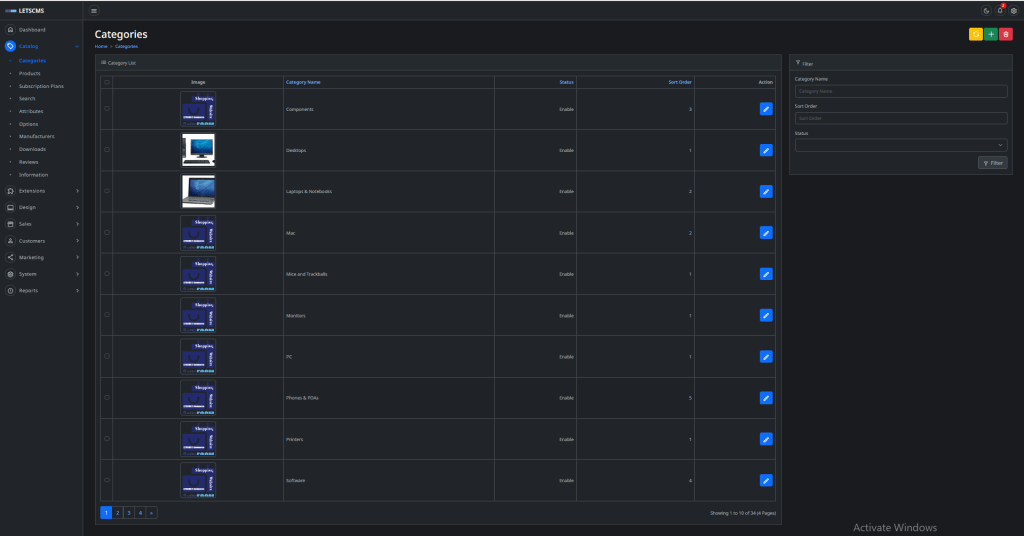Image resolution: width=1024 pixels, height=536 pixels.
Task: Edit the Components category via pencil icon
Action: click(x=766, y=109)
